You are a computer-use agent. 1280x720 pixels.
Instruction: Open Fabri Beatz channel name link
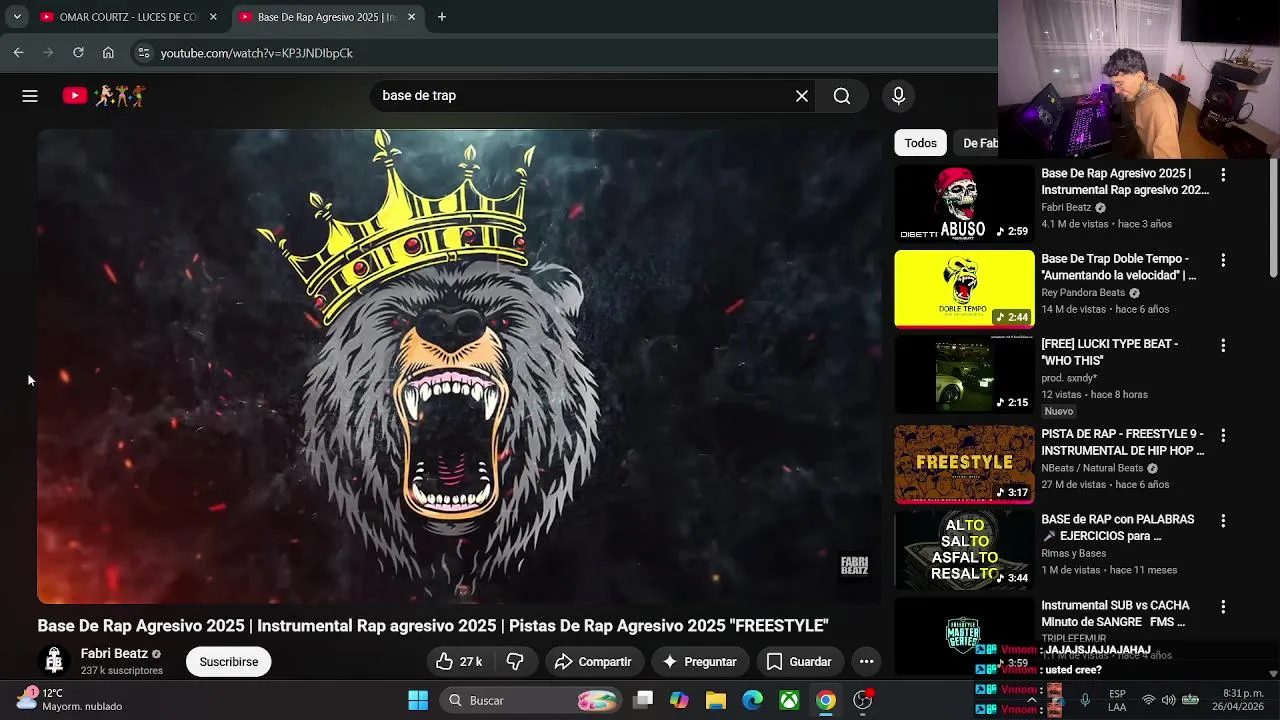[x=114, y=653]
